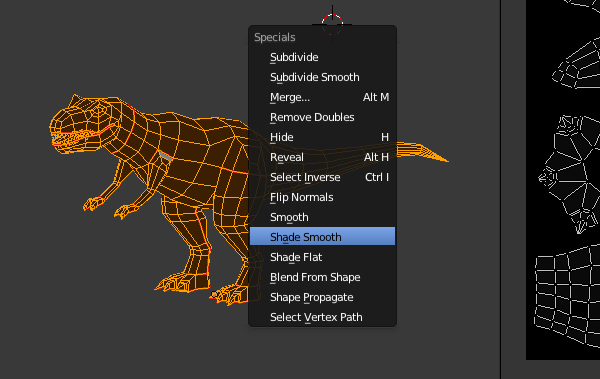This screenshot has width=600, height=379.
Task: Select Subdivide Smooth menu entry
Action: (322, 77)
